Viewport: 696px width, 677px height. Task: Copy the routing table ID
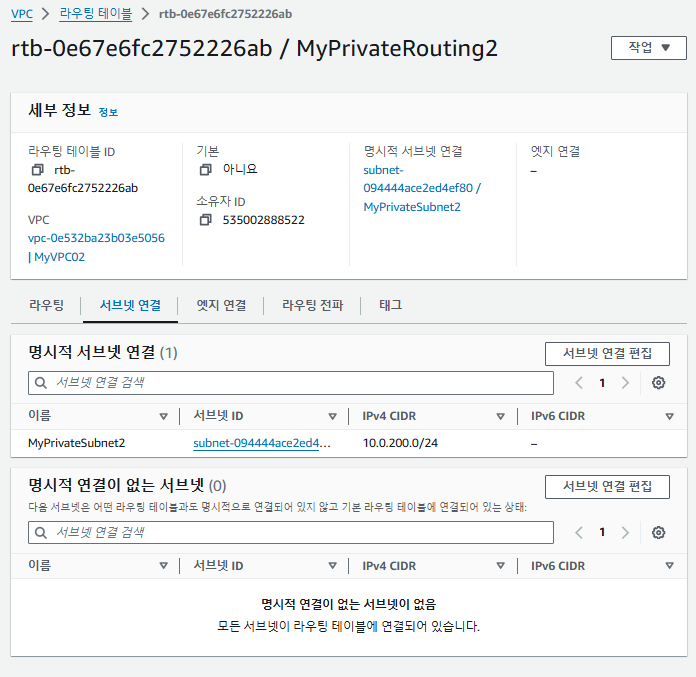coord(37,170)
